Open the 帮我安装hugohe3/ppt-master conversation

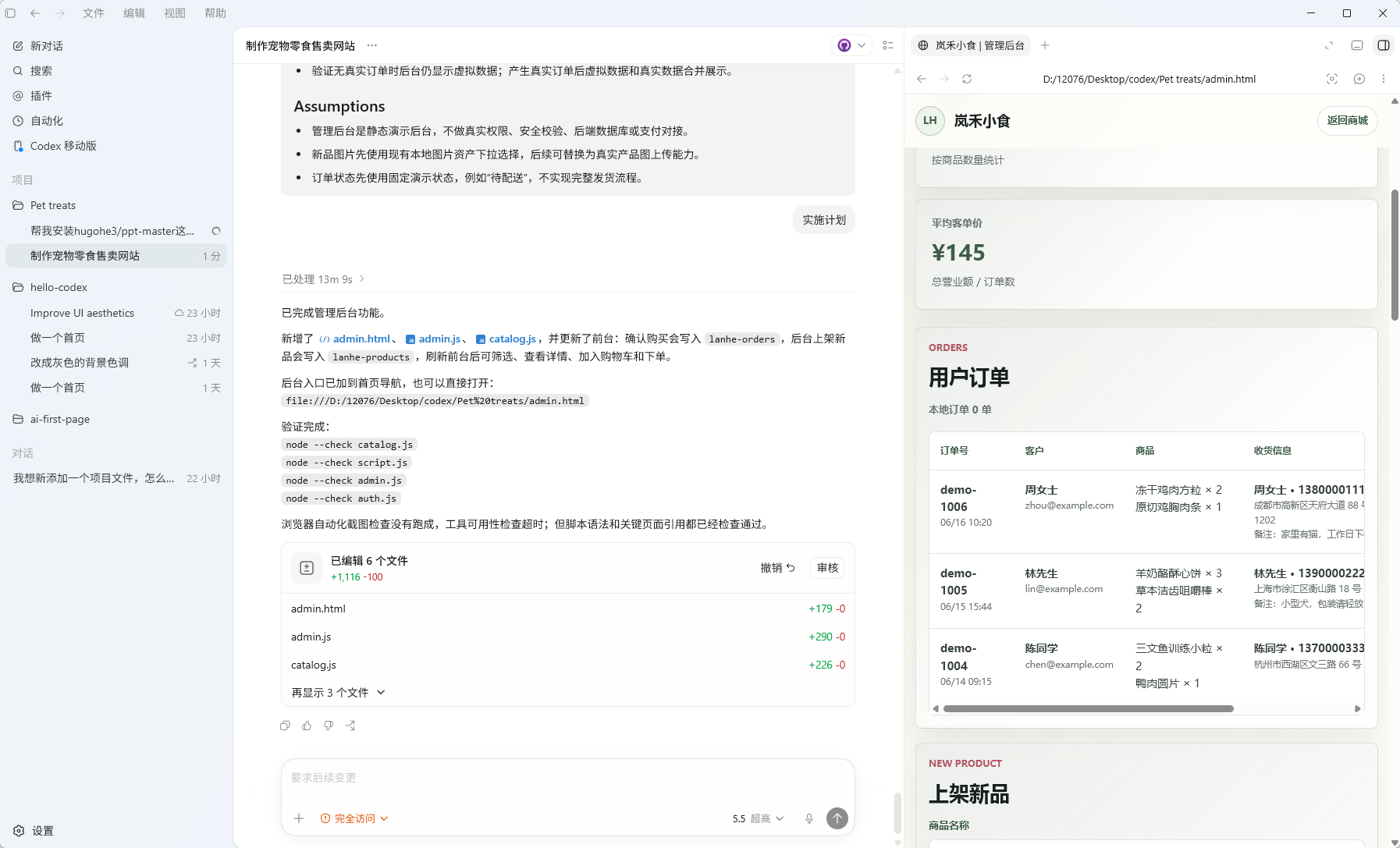[116, 231]
